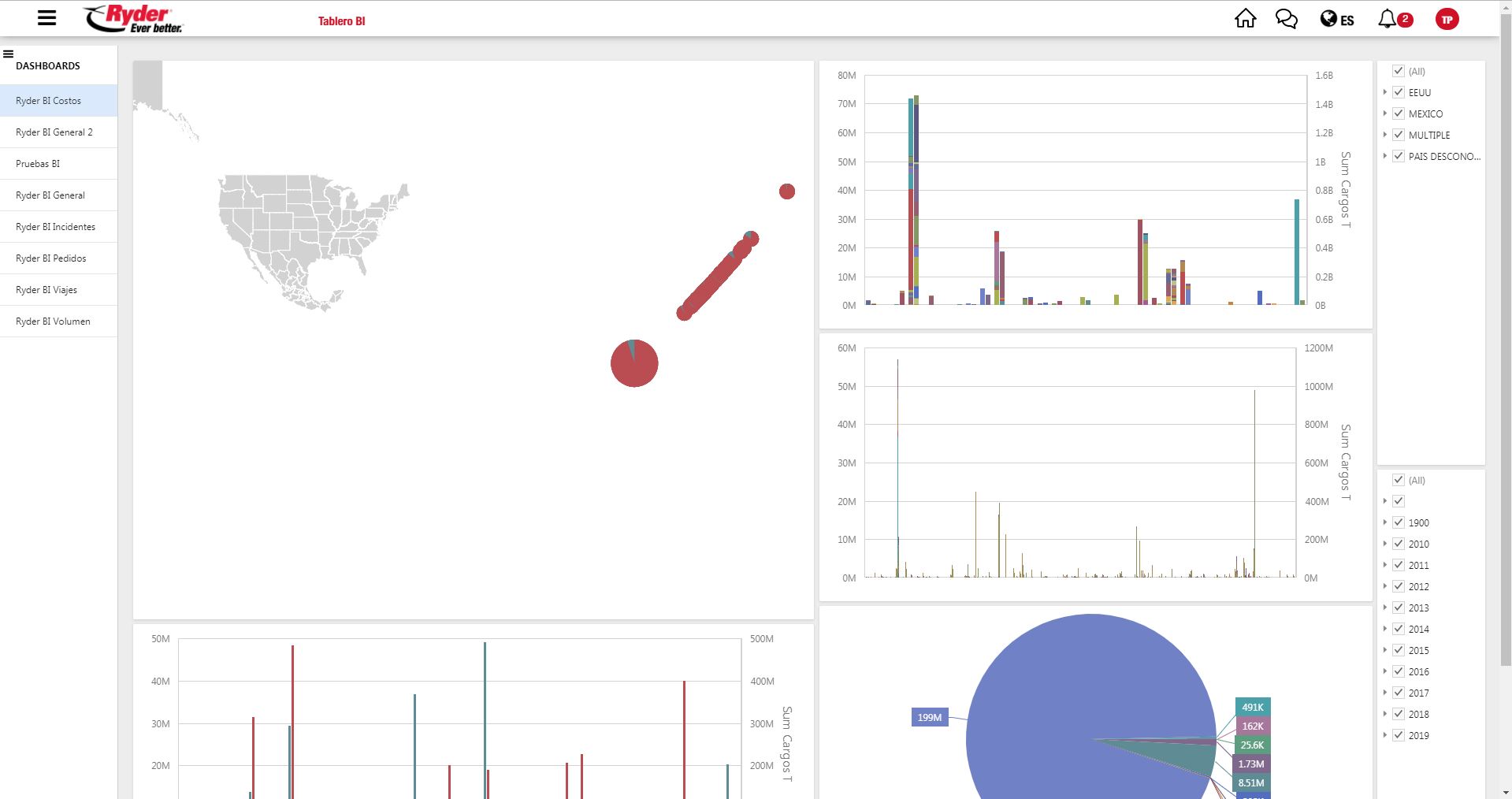
Task: Change language with the globe ES icon
Action: coord(1337,20)
